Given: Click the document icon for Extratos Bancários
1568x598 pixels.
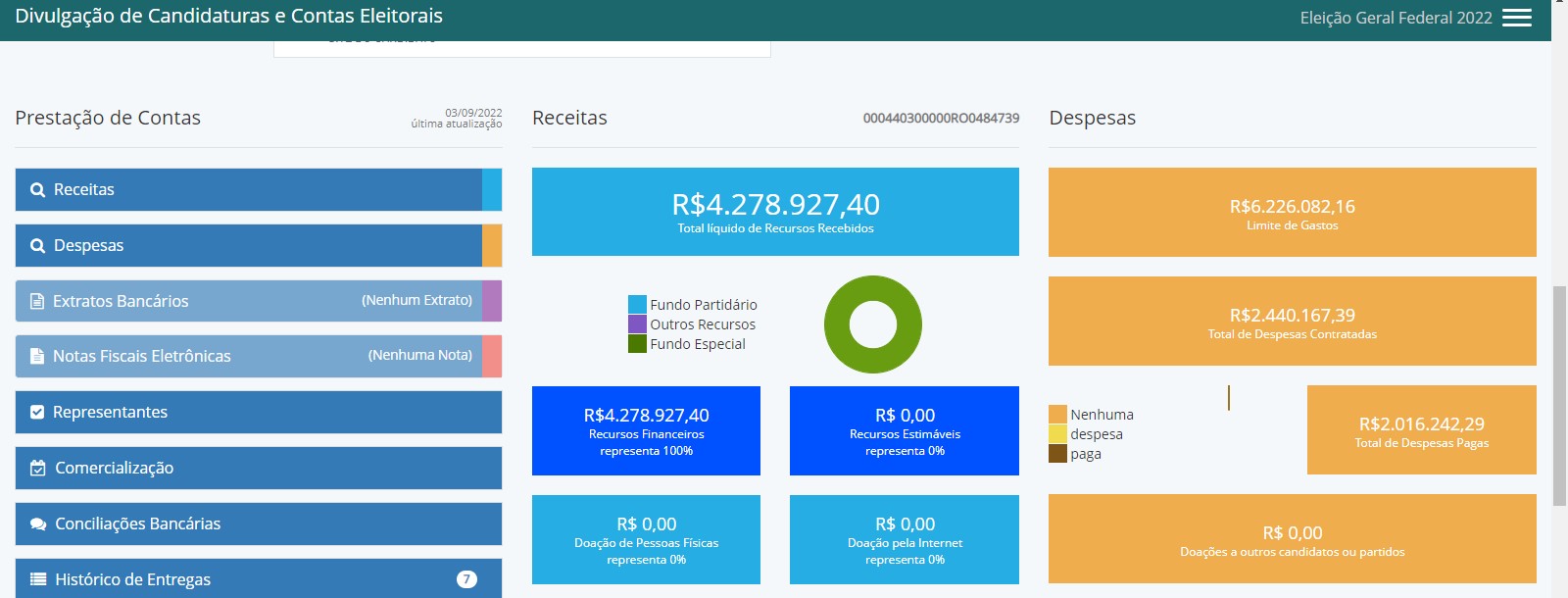Looking at the screenshot, I should pos(37,302).
